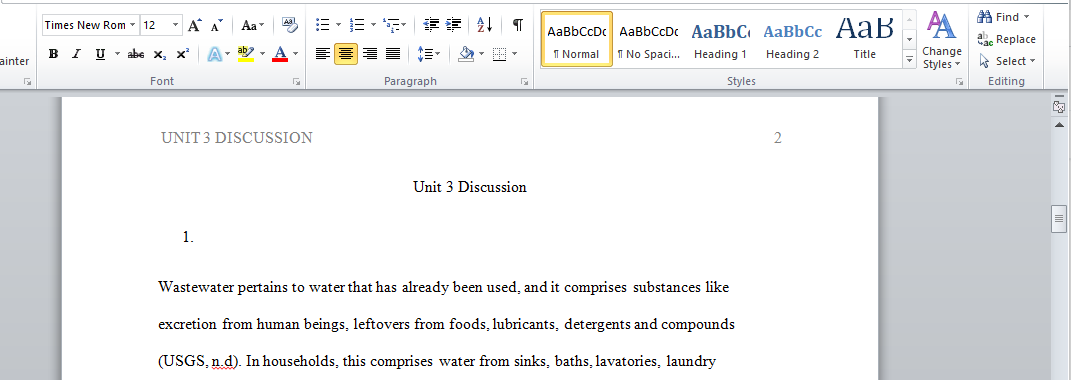Open the Styles dialog launcher

pos(960,81)
